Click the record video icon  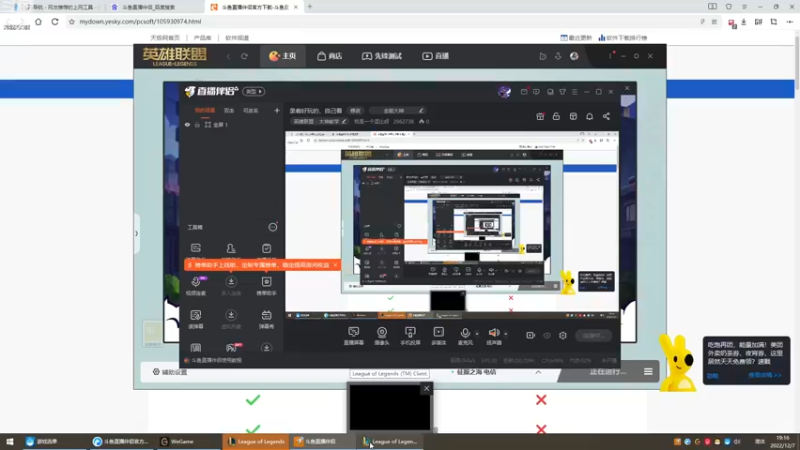pyautogui.click(x=531, y=335)
